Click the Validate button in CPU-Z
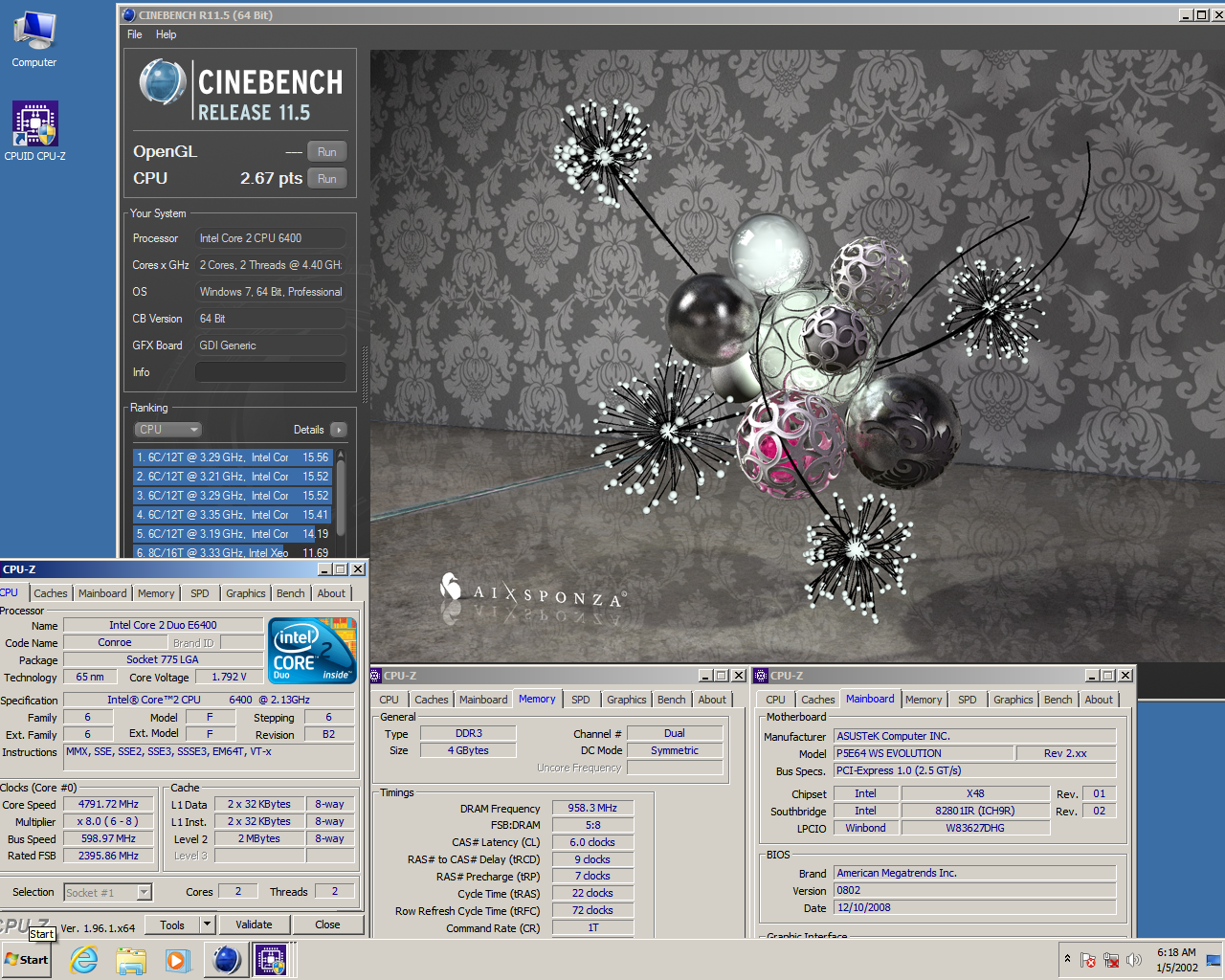Image resolution: width=1225 pixels, height=980 pixels. pyautogui.click(x=254, y=924)
